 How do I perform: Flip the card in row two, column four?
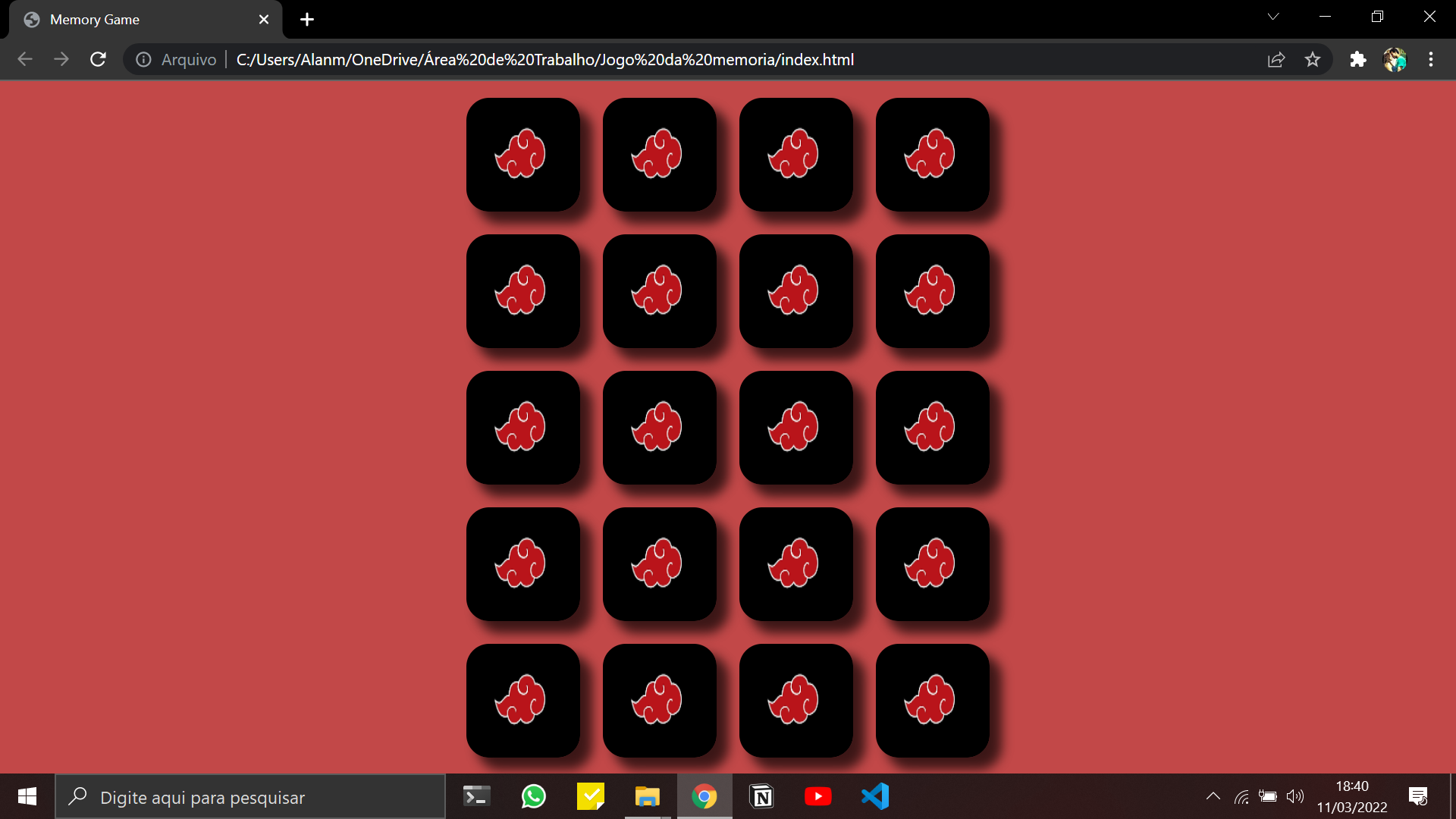pos(933,291)
